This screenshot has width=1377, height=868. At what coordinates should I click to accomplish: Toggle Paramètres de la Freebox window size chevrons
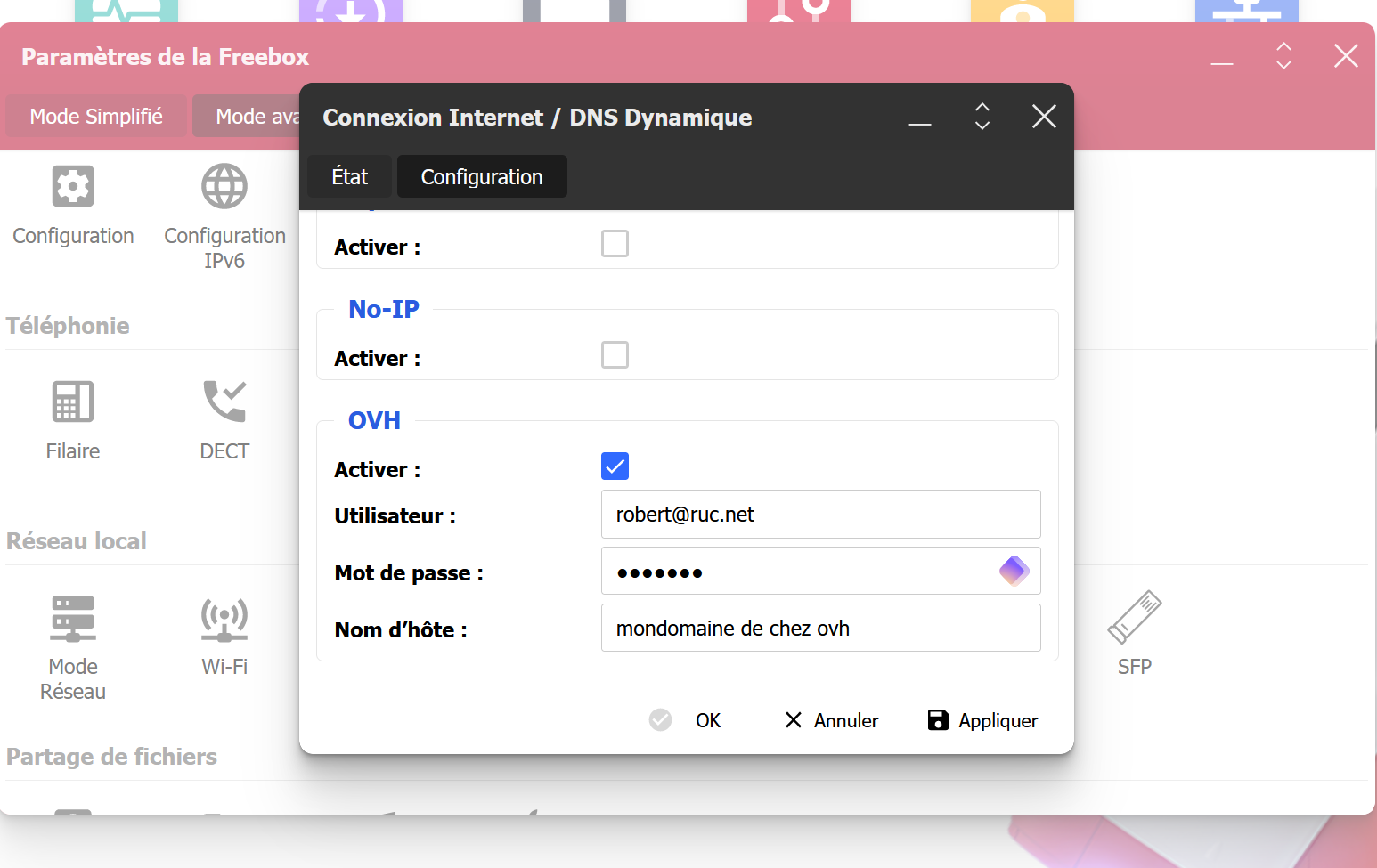pos(1283,56)
